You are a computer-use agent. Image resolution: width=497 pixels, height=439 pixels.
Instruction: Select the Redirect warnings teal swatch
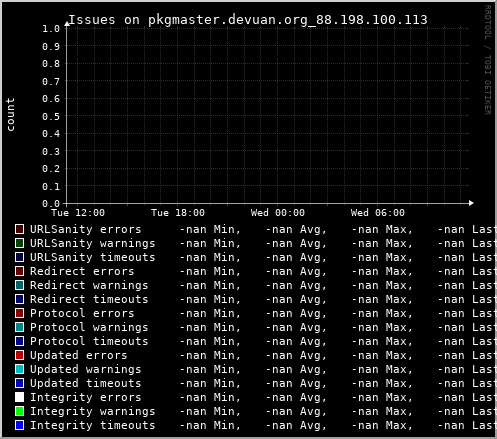point(20,285)
